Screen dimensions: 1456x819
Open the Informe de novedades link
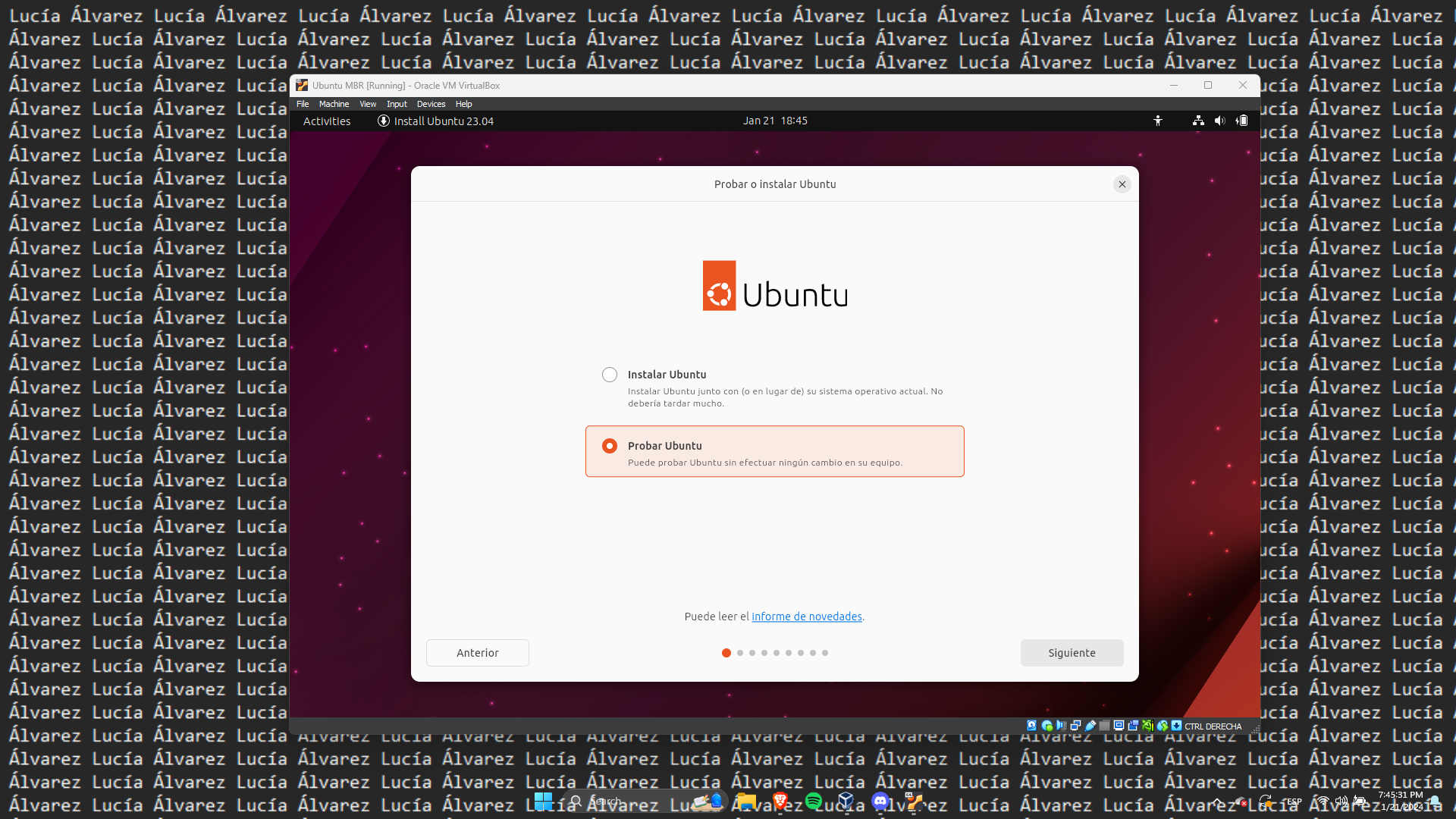(x=806, y=617)
